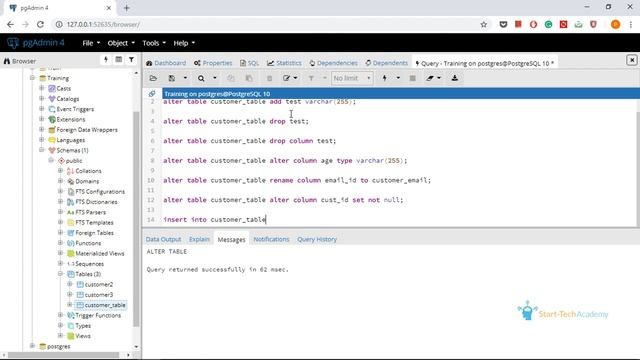Open Find options dropdown arrow

[215, 78]
